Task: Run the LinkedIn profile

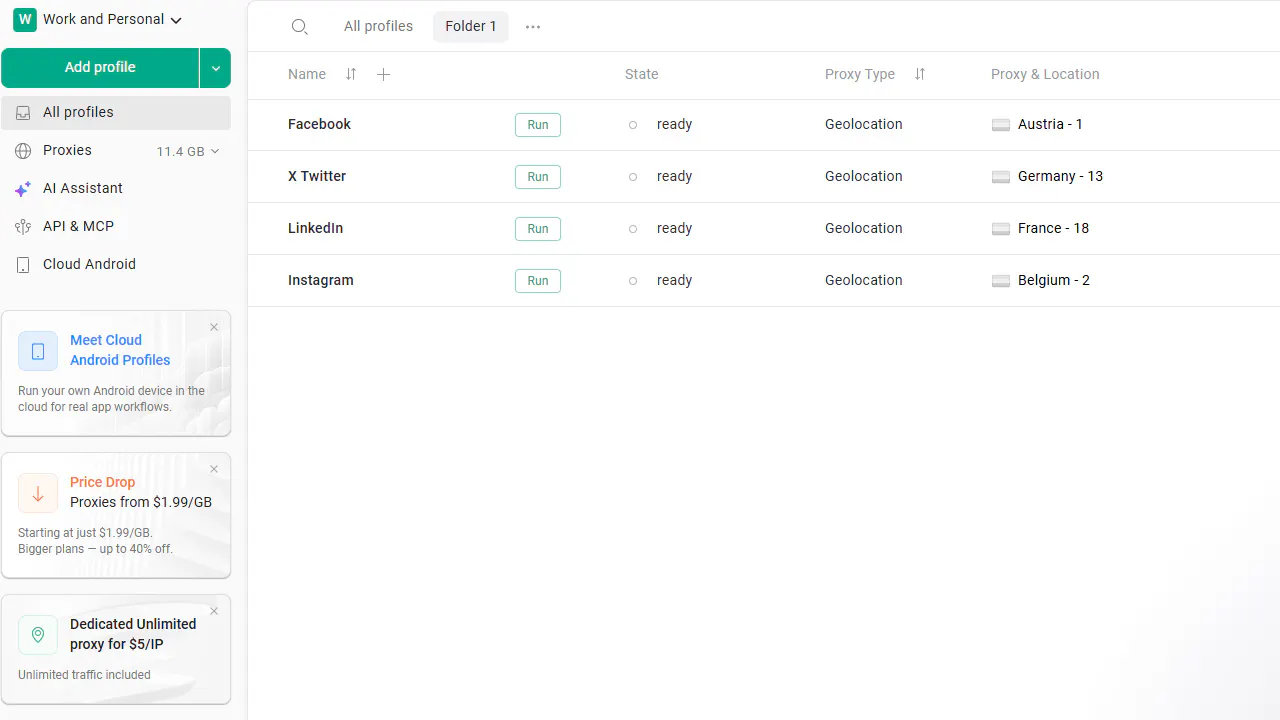Action: click(x=538, y=229)
